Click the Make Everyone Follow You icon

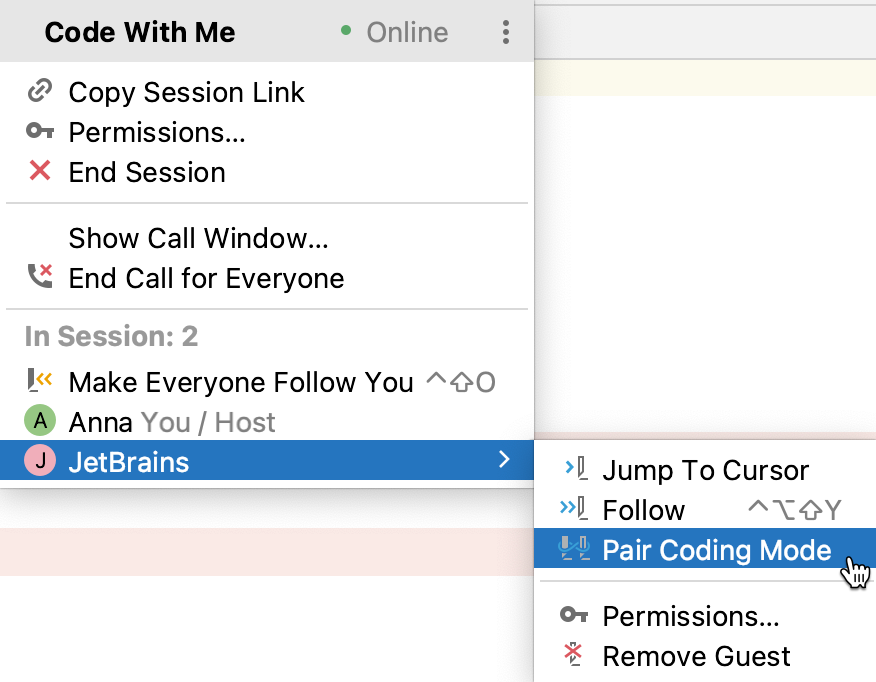[40, 381]
